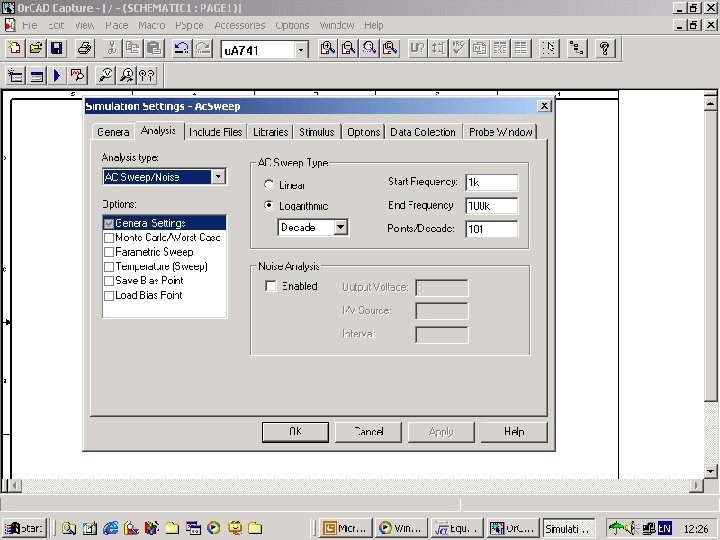Click the vertical scrollbar down arrow
The width and height of the screenshot is (720, 540).
[x=711, y=471]
